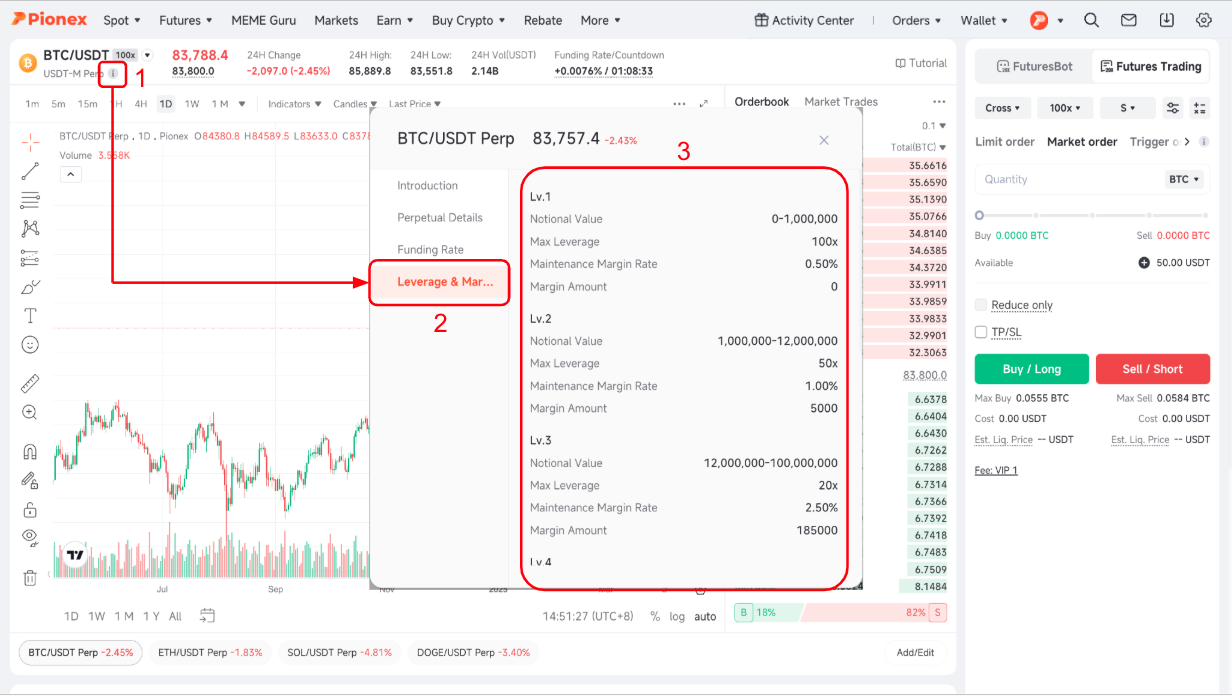1232x696 pixels.
Task: Open chart more-options ellipsis
Action: (680, 104)
